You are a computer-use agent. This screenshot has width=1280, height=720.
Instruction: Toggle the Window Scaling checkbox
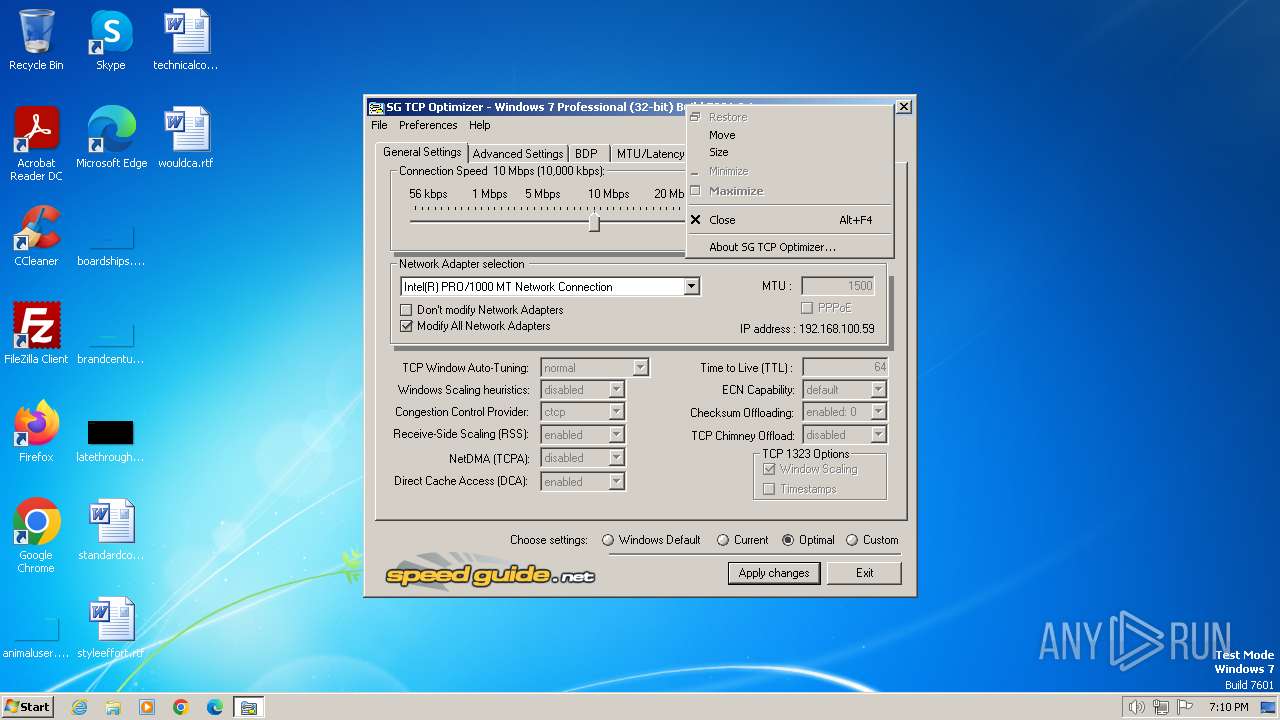click(769, 469)
